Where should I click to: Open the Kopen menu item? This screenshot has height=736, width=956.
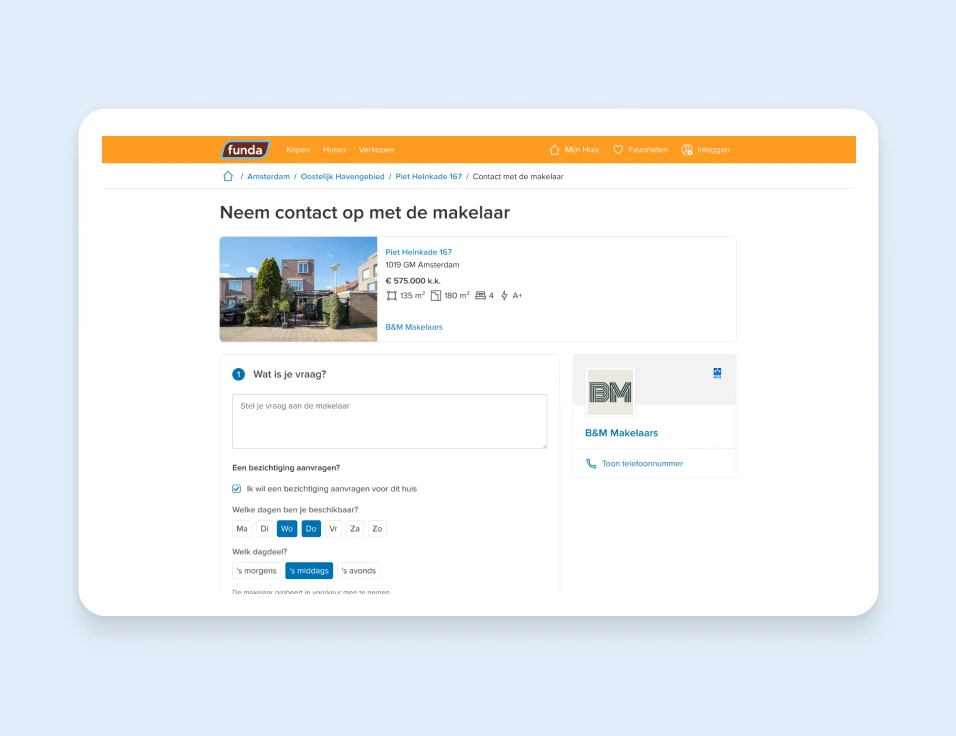[298, 150]
